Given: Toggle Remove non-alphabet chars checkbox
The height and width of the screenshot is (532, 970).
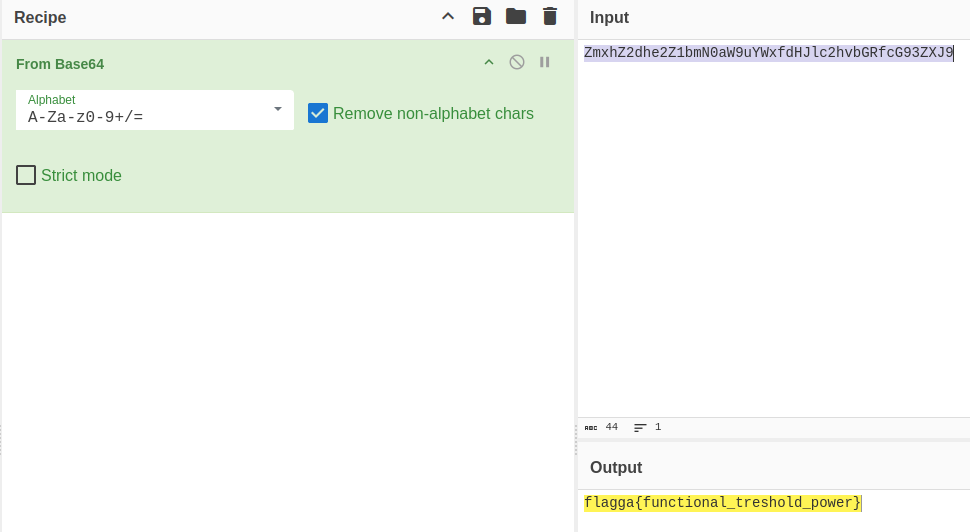Looking at the screenshot, I should click(318, 113).
